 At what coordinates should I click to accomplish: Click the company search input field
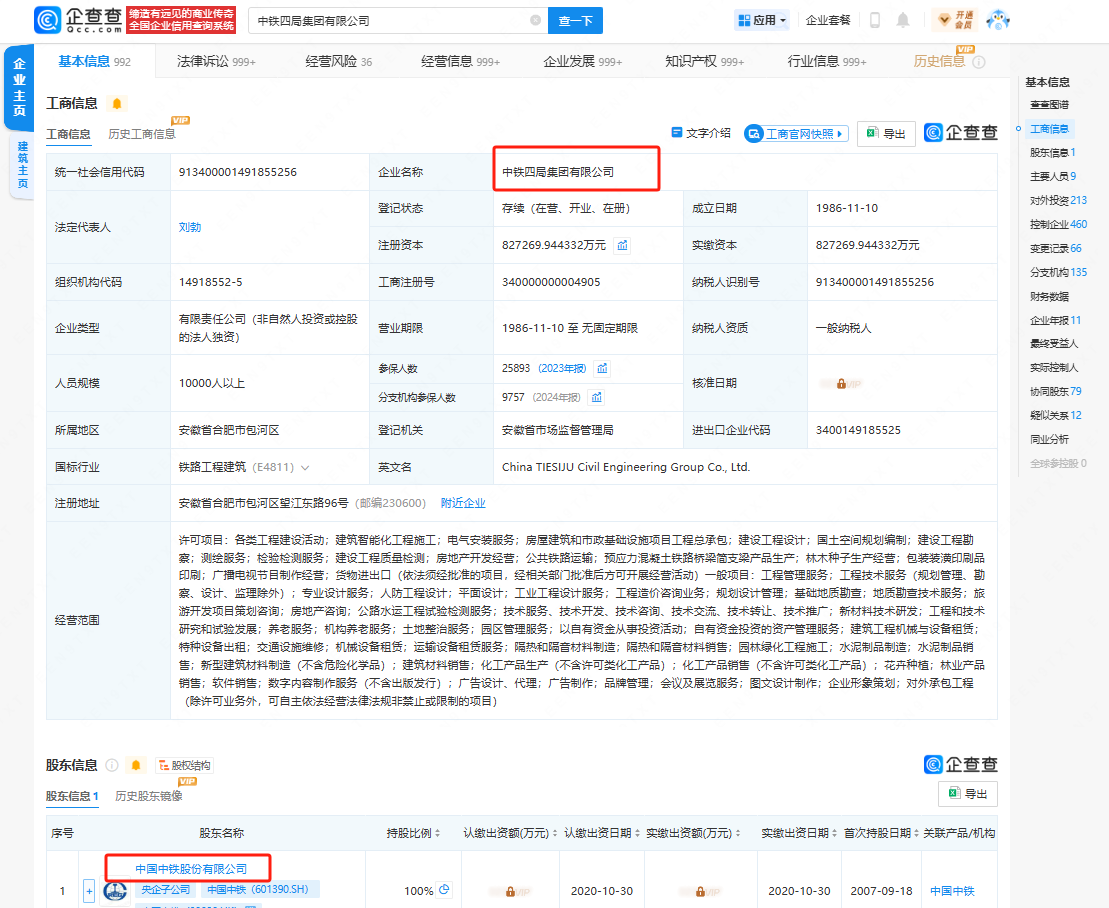[398, 21]
